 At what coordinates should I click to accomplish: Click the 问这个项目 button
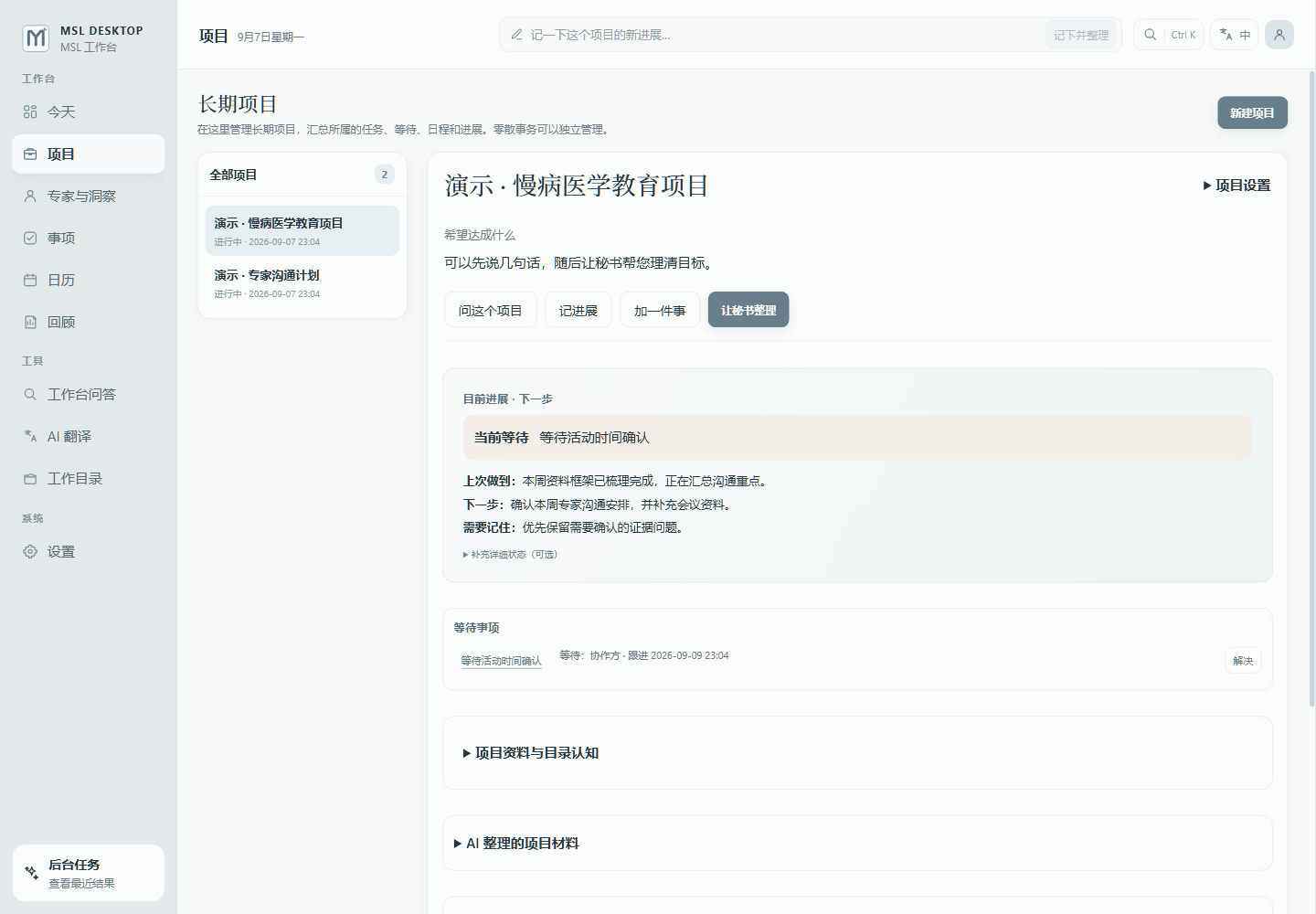(x=491, y=310)
